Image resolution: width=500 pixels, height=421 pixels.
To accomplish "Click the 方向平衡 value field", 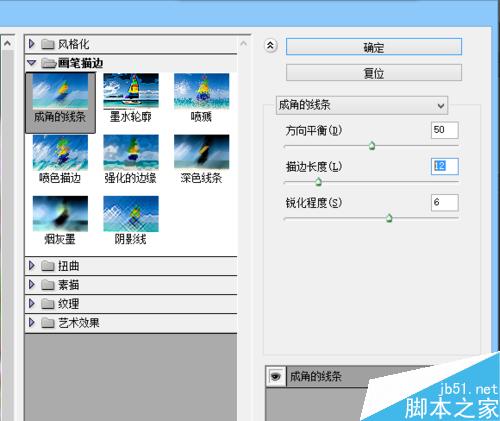I will [x=445, y=130].
